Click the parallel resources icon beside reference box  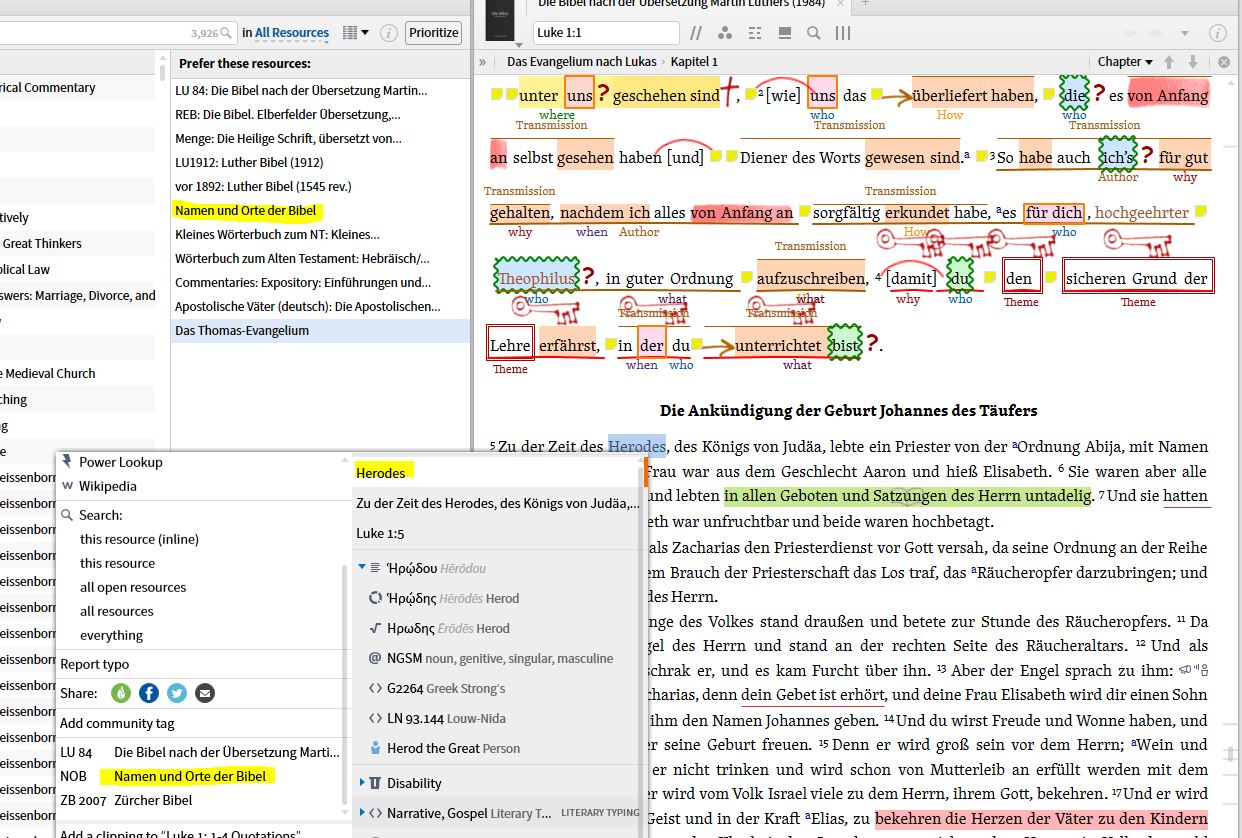[x=696, y=33]
